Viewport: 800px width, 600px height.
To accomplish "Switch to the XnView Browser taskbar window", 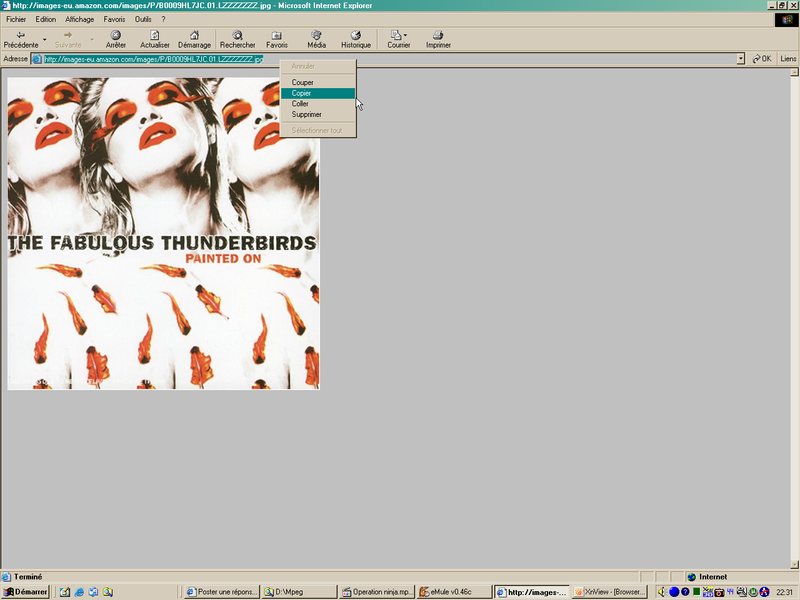I will (609, 592).
